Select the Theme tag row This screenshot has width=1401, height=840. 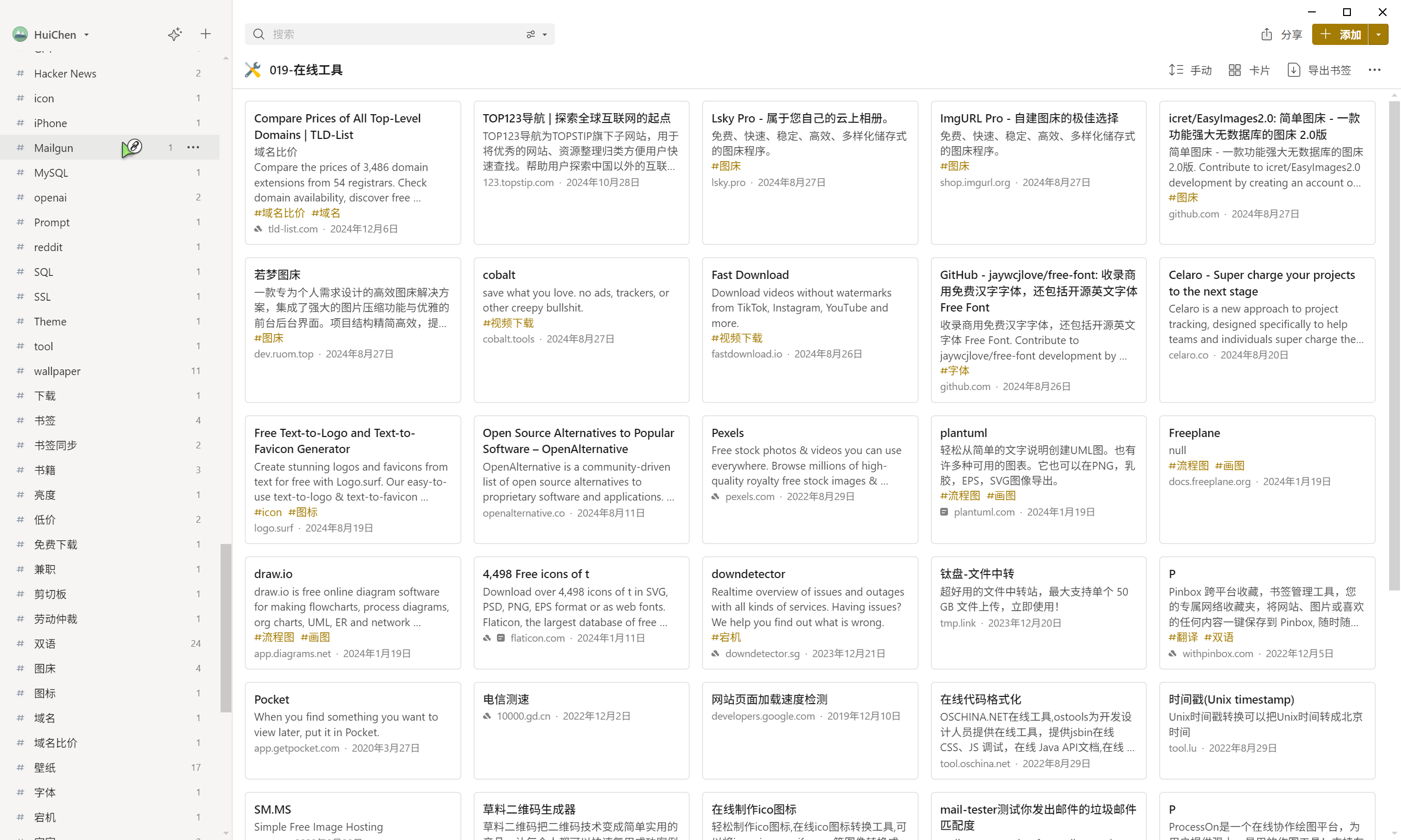[110, 321]
